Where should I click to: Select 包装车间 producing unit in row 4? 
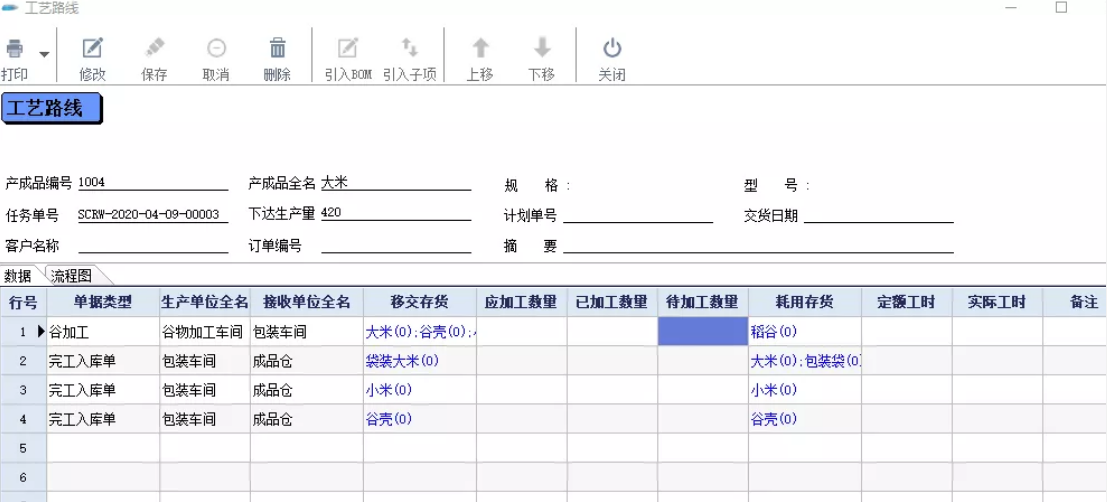(205, 419)
